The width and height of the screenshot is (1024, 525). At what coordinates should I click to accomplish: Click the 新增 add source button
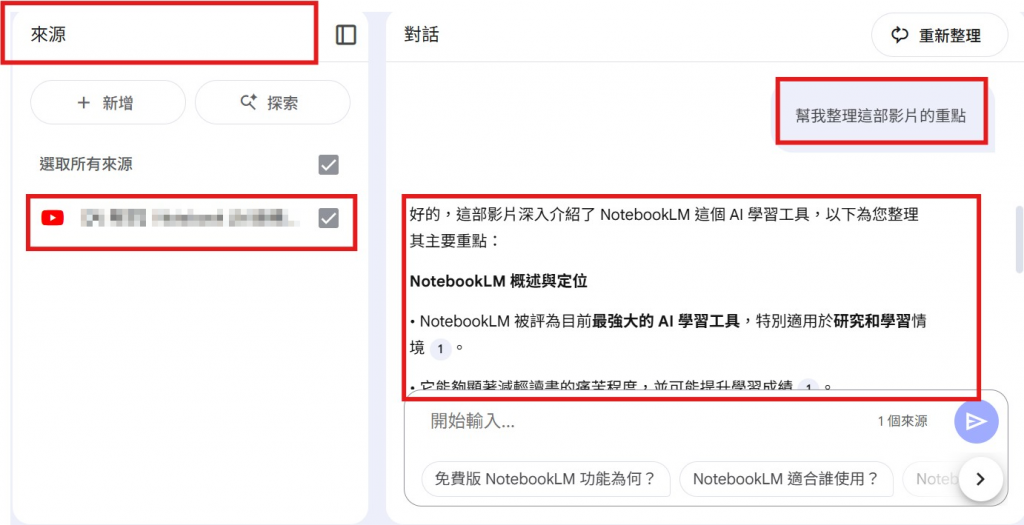coord(108,103)
